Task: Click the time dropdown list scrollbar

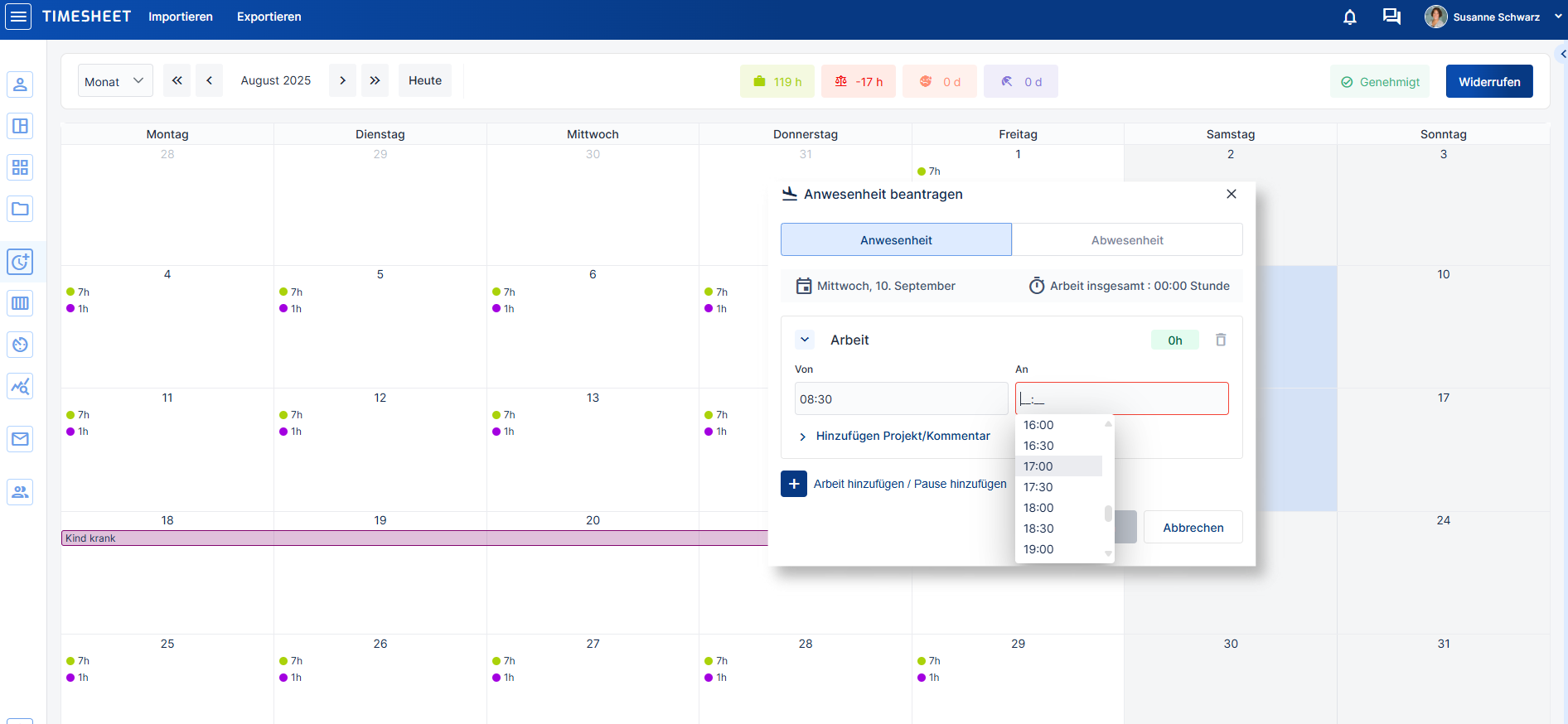Action: point(1108,514)
